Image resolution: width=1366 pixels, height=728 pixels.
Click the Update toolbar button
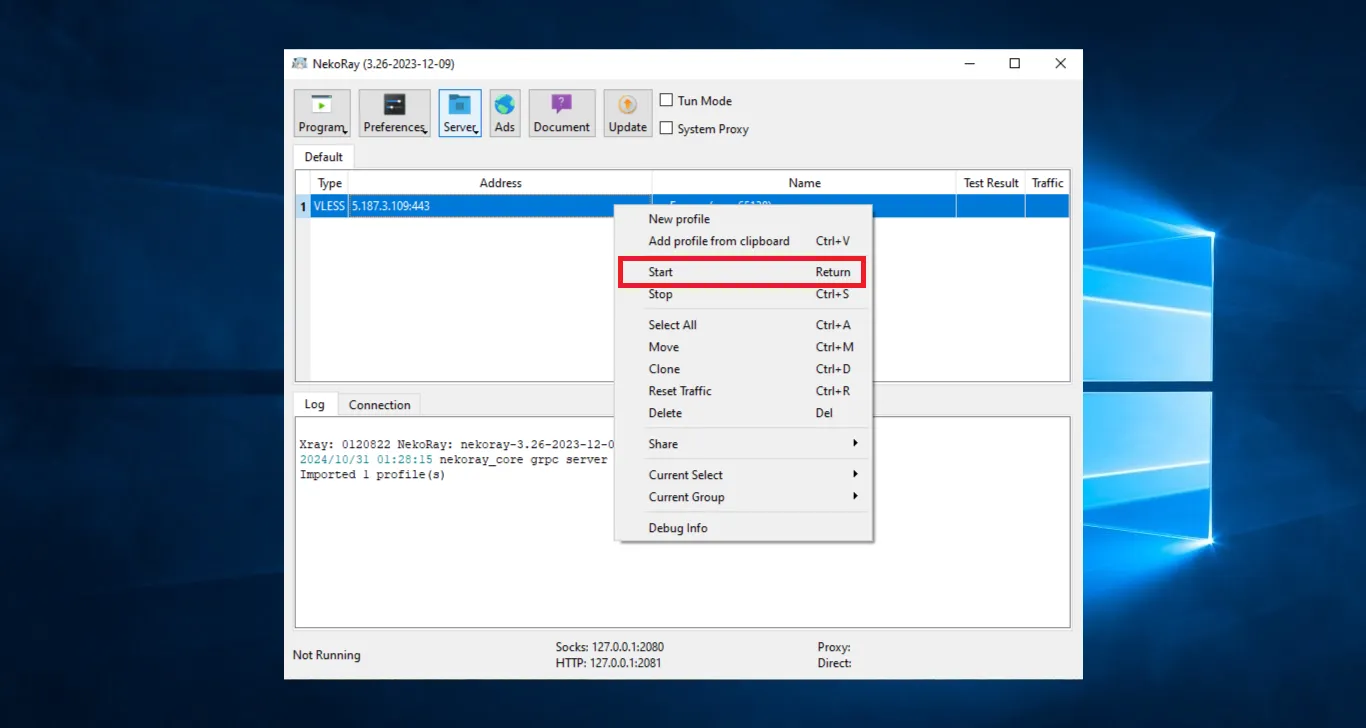pos(628,113)
